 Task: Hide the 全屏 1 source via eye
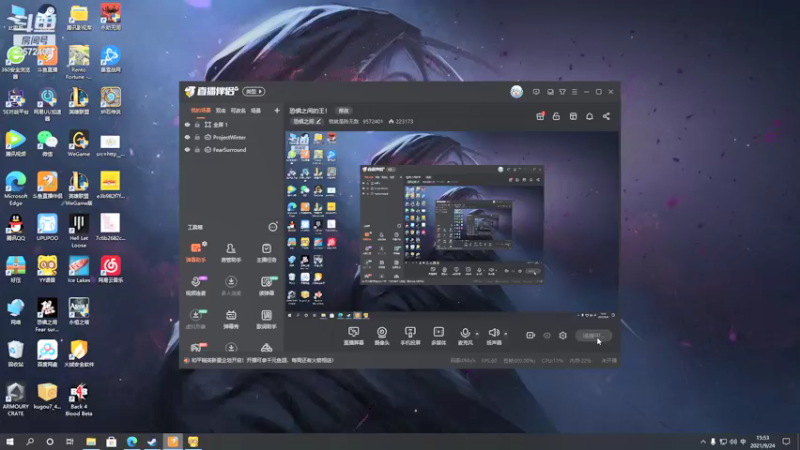[x=187, y=124]
